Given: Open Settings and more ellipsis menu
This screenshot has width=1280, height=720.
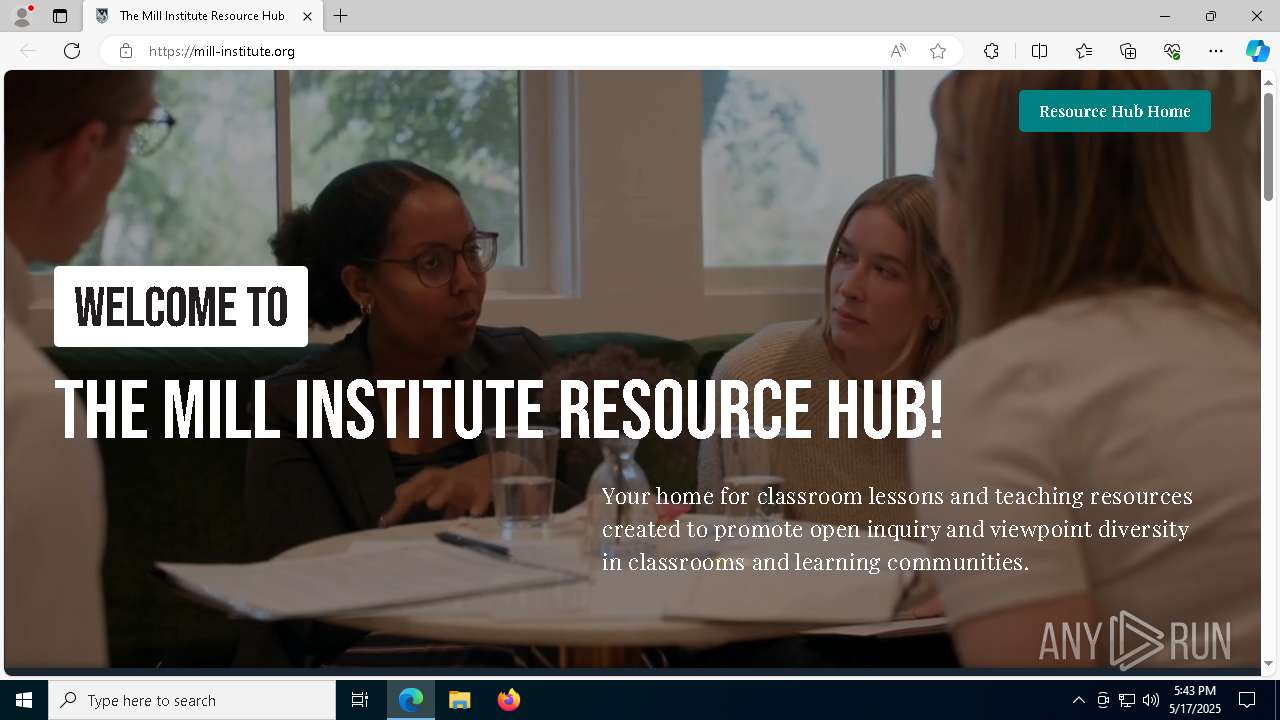Looking at the screenshot, I should pos(1216,51).
